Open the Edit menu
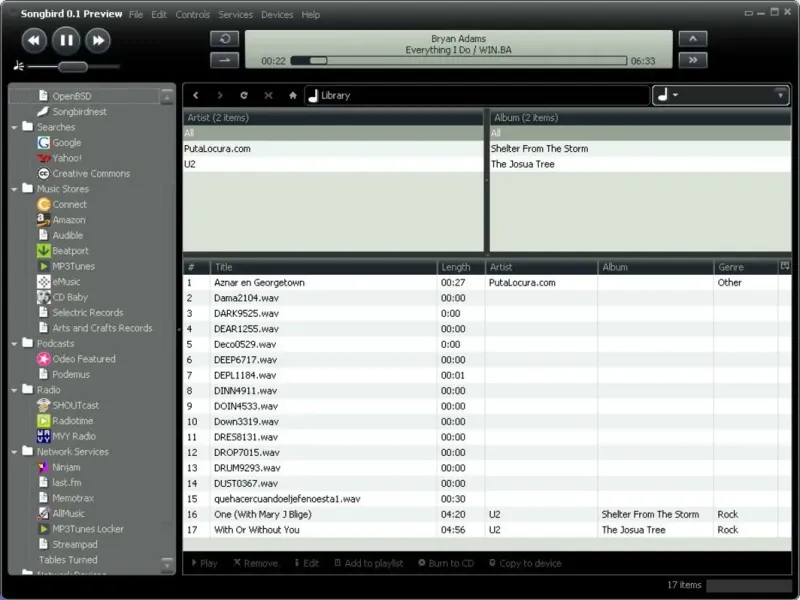 (x=159, y=15)
